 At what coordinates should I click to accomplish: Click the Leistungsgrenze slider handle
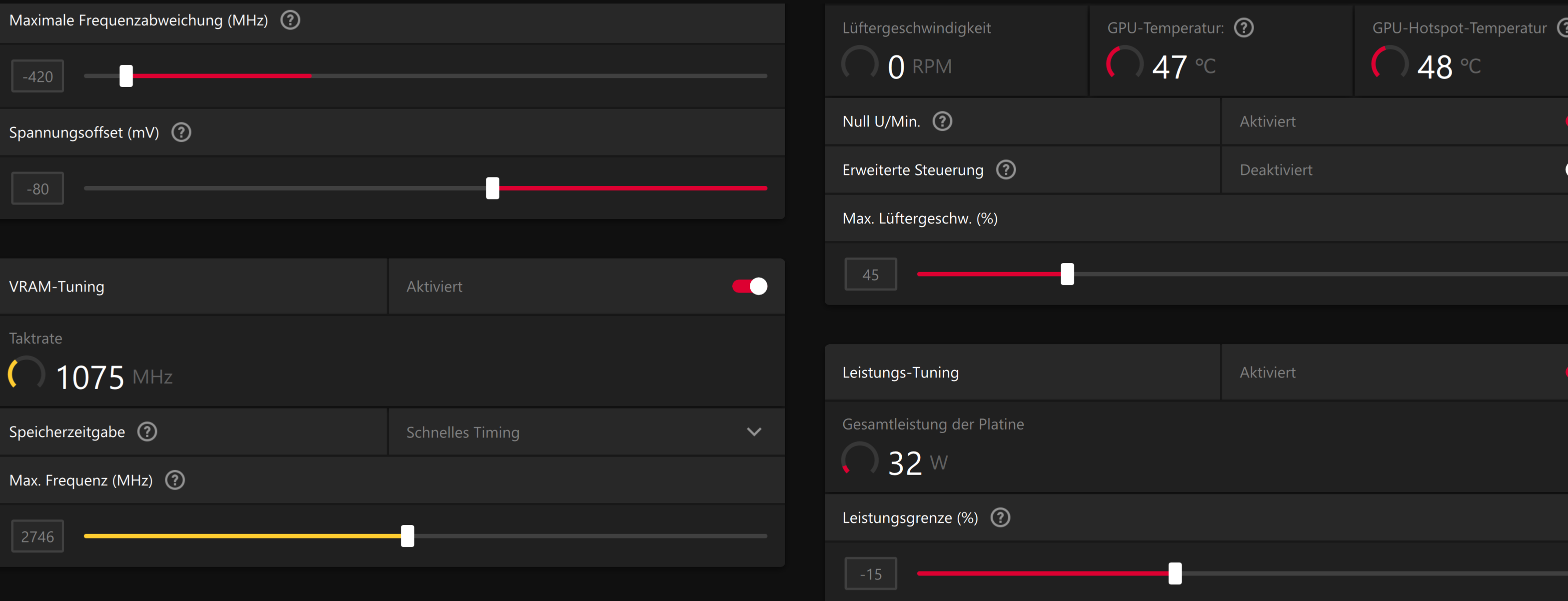point(1175,573)
